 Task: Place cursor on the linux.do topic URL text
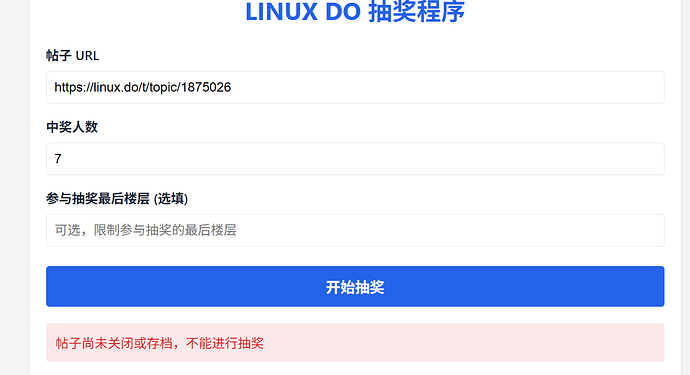pyautogui.click(x=143, y=88)
